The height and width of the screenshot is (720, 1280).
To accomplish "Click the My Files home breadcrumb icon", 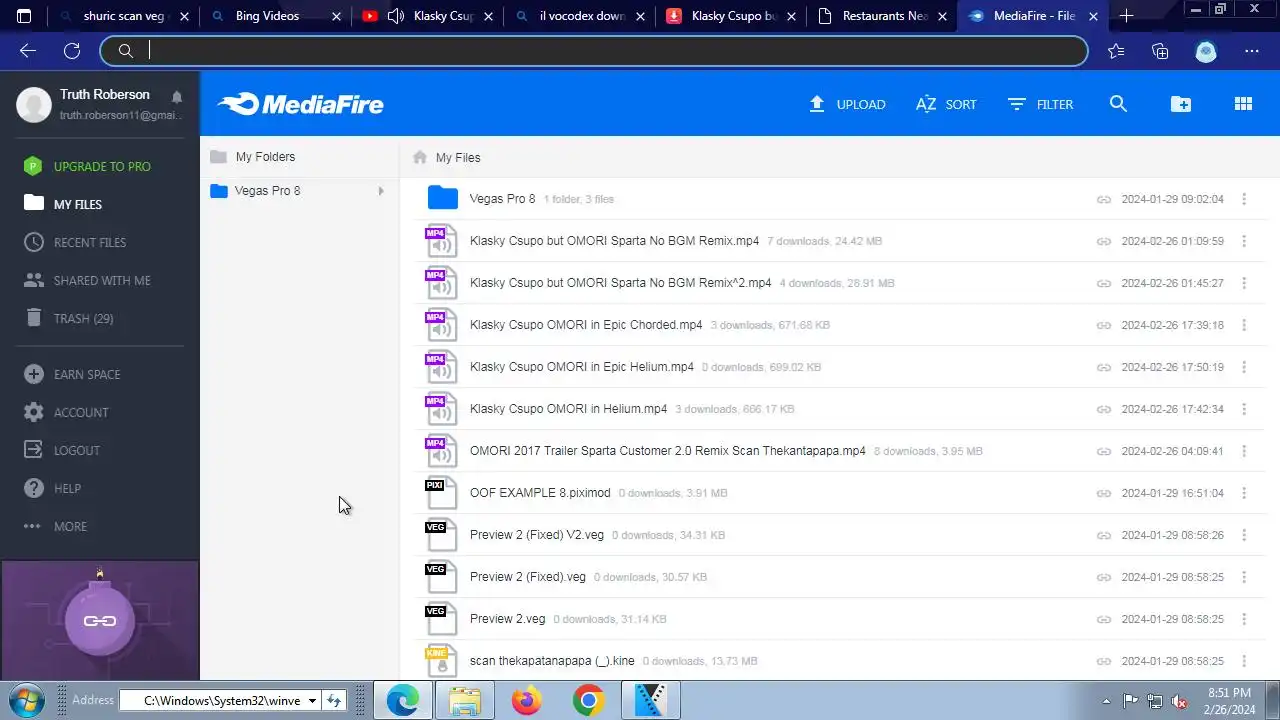I will click(x=420, y=157).
